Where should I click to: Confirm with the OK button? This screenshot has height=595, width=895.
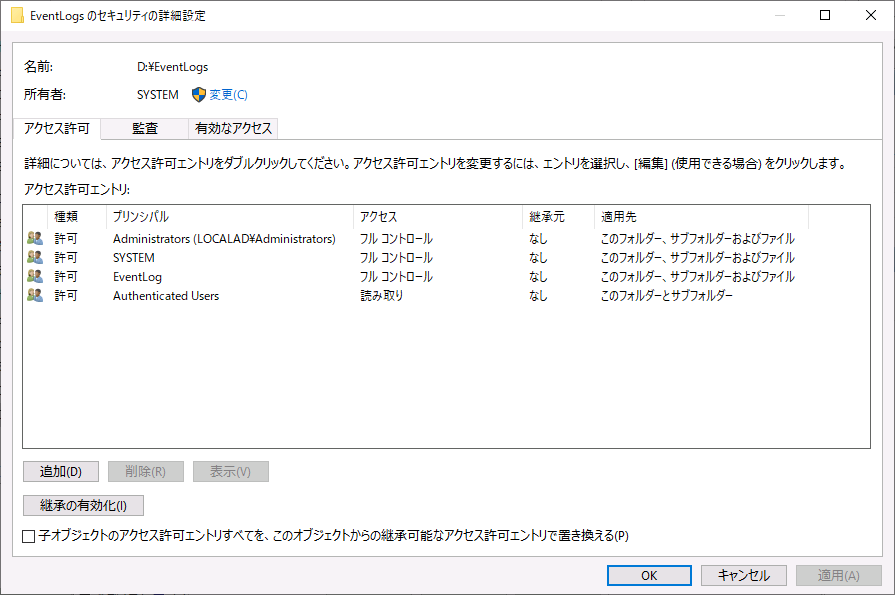point(649,576)
